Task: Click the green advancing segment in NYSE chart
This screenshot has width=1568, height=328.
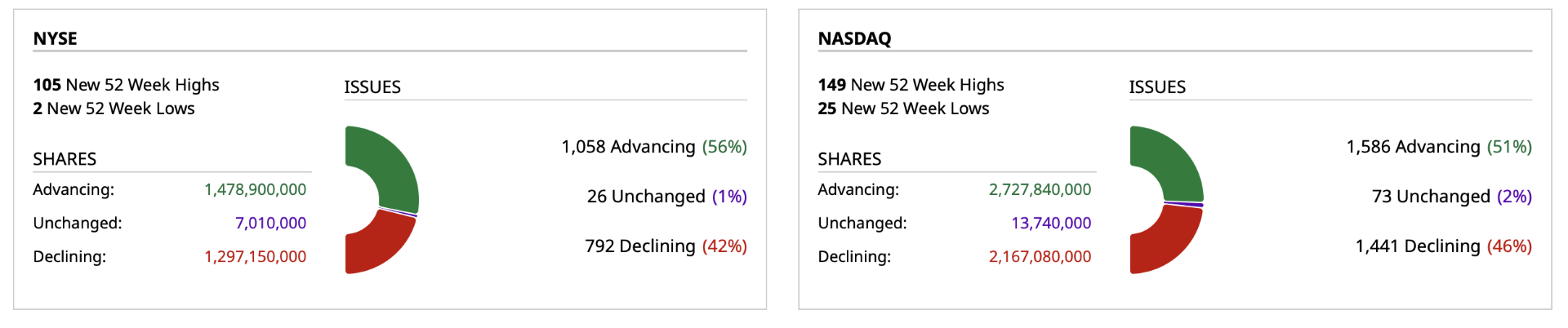Action: click(390, 163)
